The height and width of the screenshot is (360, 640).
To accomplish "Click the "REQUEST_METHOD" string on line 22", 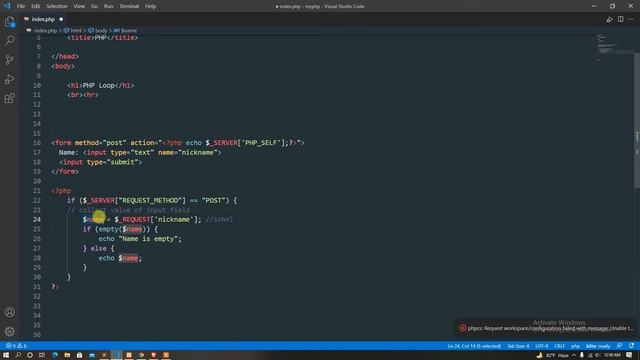I will (150, 200).
